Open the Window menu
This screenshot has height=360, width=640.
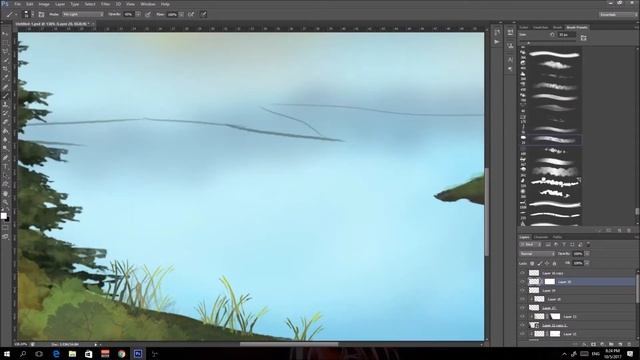coord(148,4)
